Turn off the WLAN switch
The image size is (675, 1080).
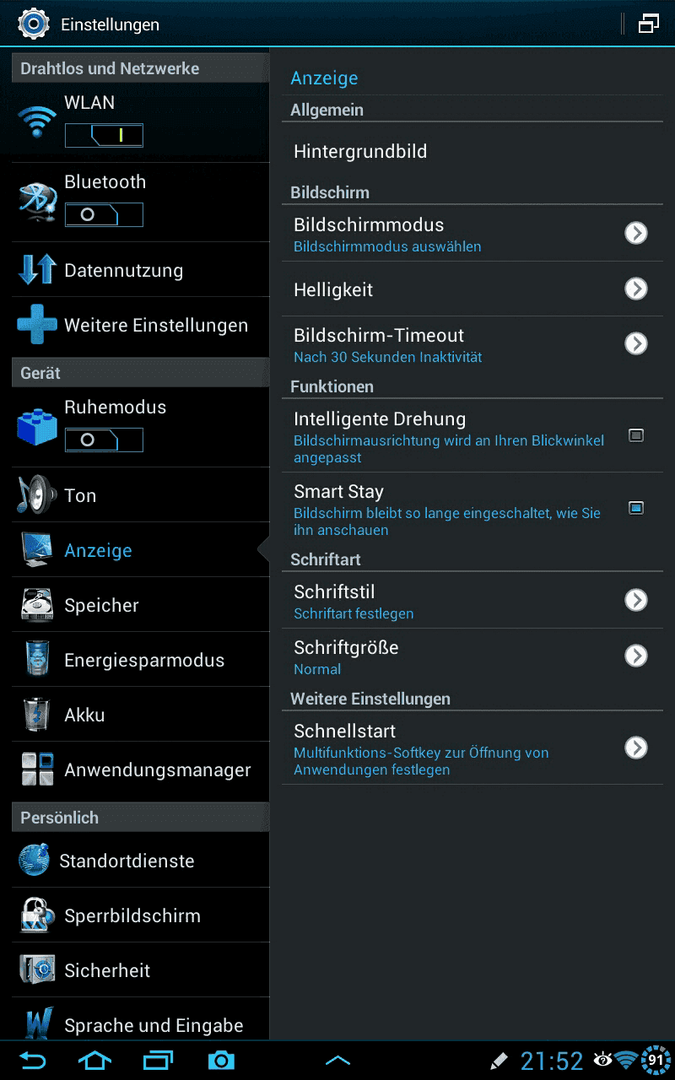(104, 136)
